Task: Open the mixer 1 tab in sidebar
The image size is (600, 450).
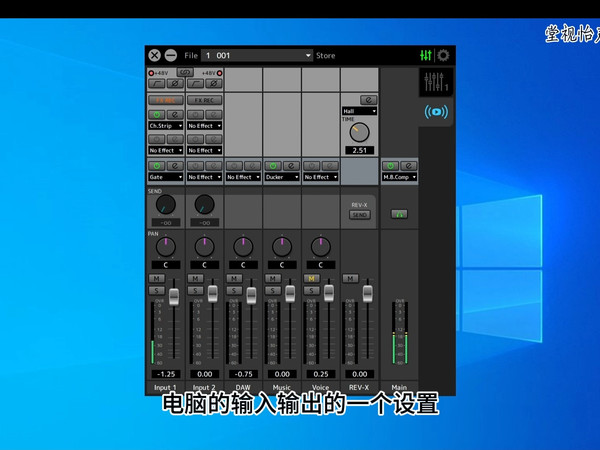Action: pyautogui.click(x=436, y=82)
